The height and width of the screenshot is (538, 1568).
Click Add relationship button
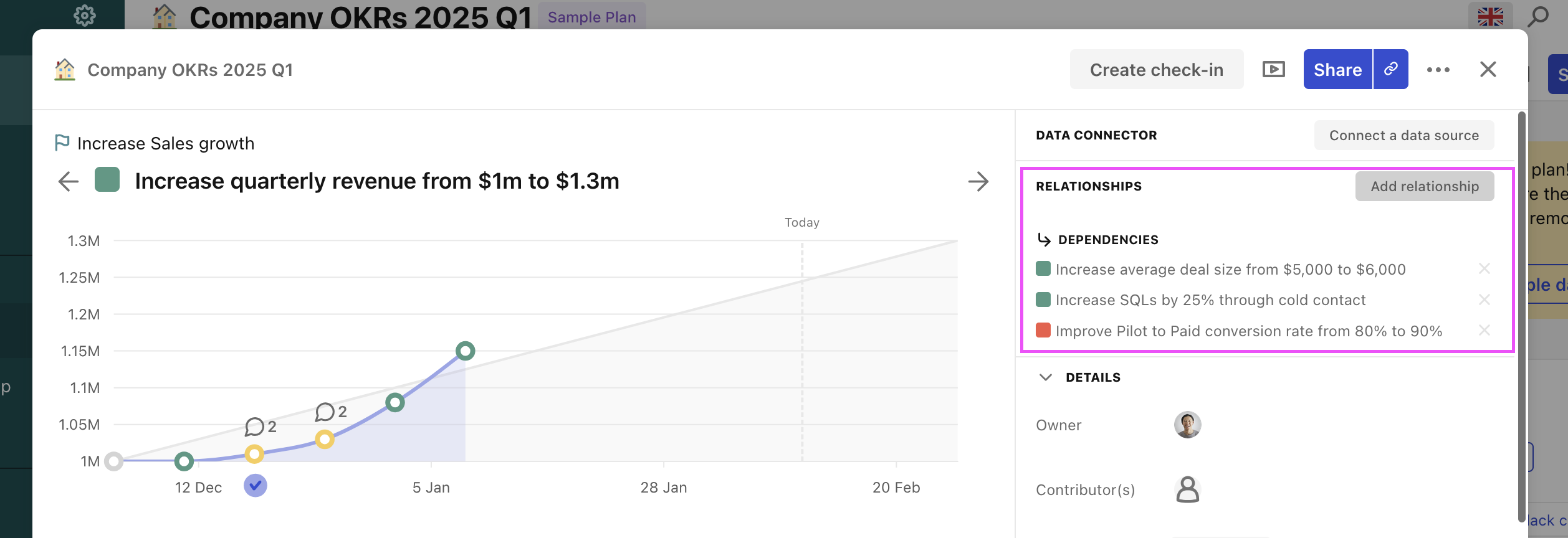(1424, 186)
